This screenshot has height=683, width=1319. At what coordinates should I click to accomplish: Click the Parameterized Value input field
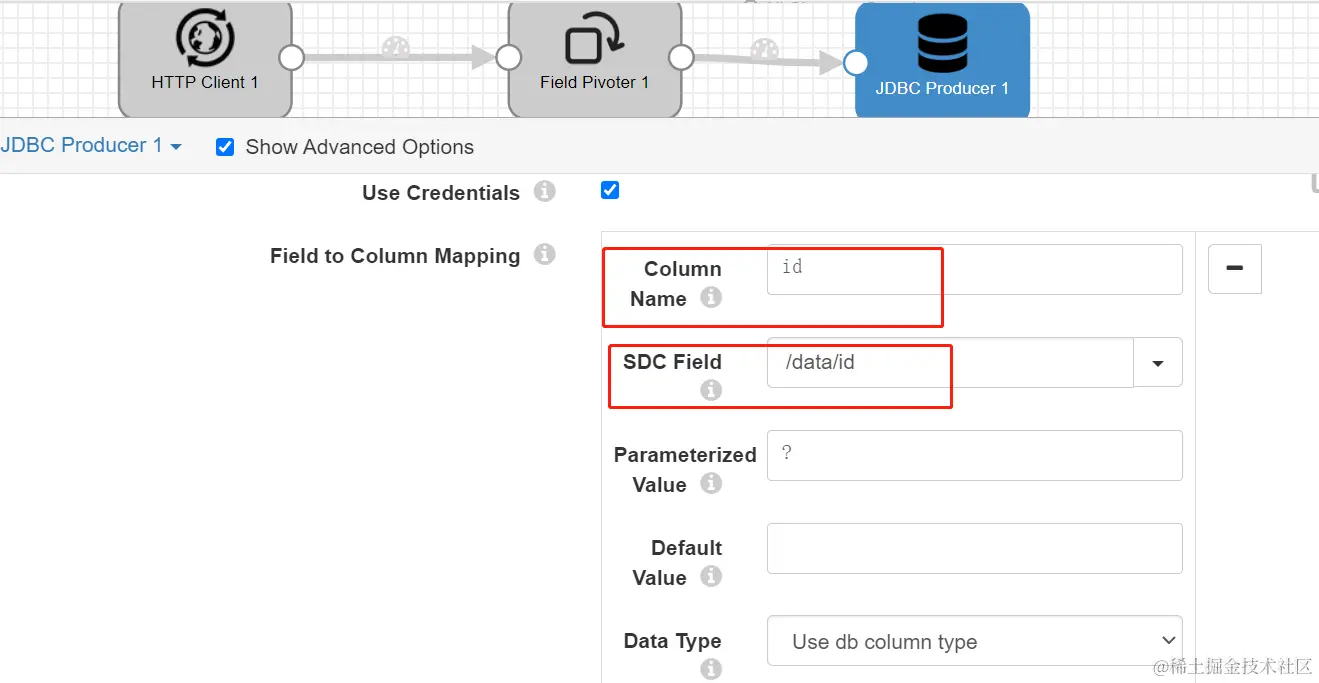point(974,455)
